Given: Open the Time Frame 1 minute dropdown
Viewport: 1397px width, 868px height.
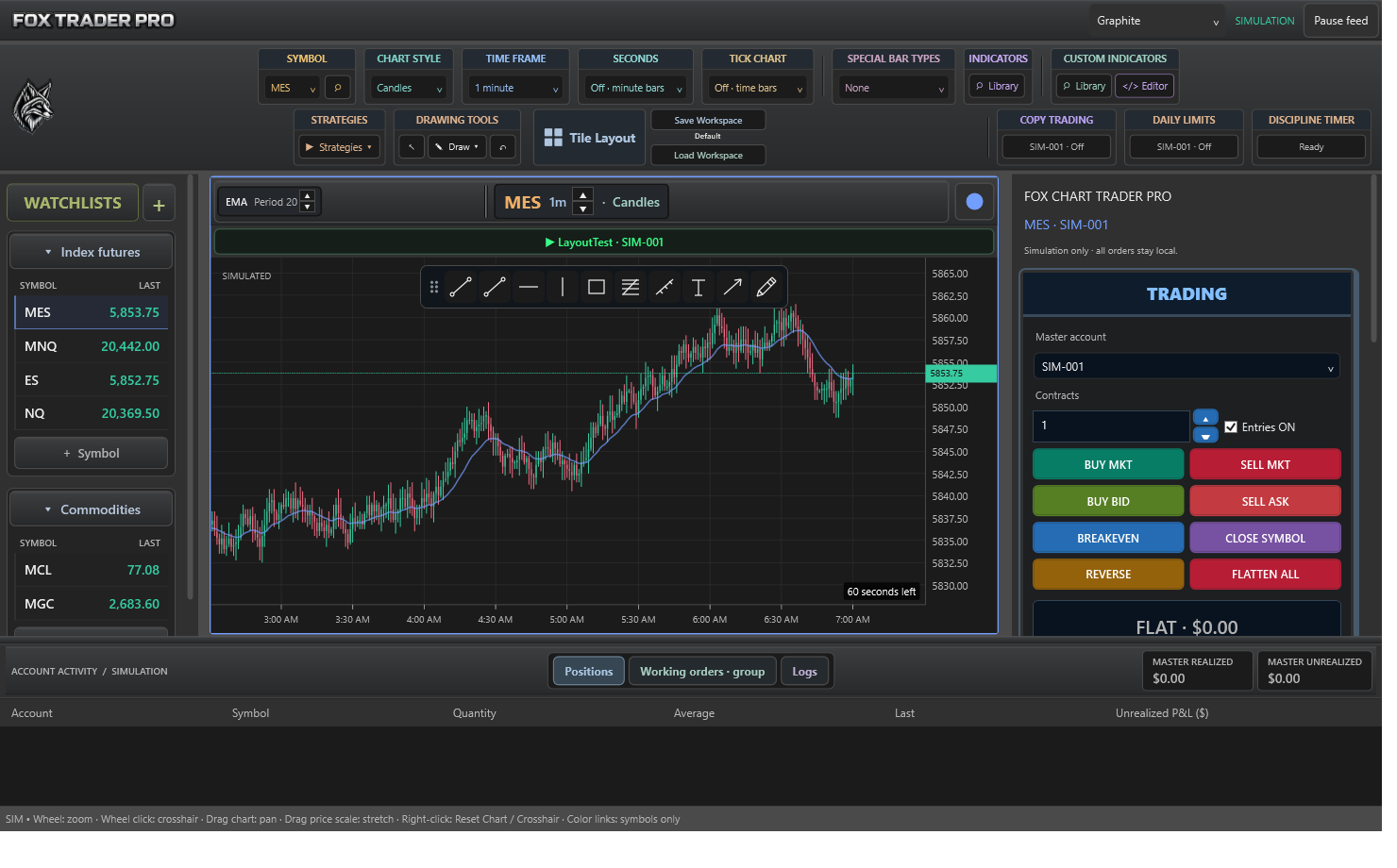Looking at the screenshot, I should tap(516, 88).
